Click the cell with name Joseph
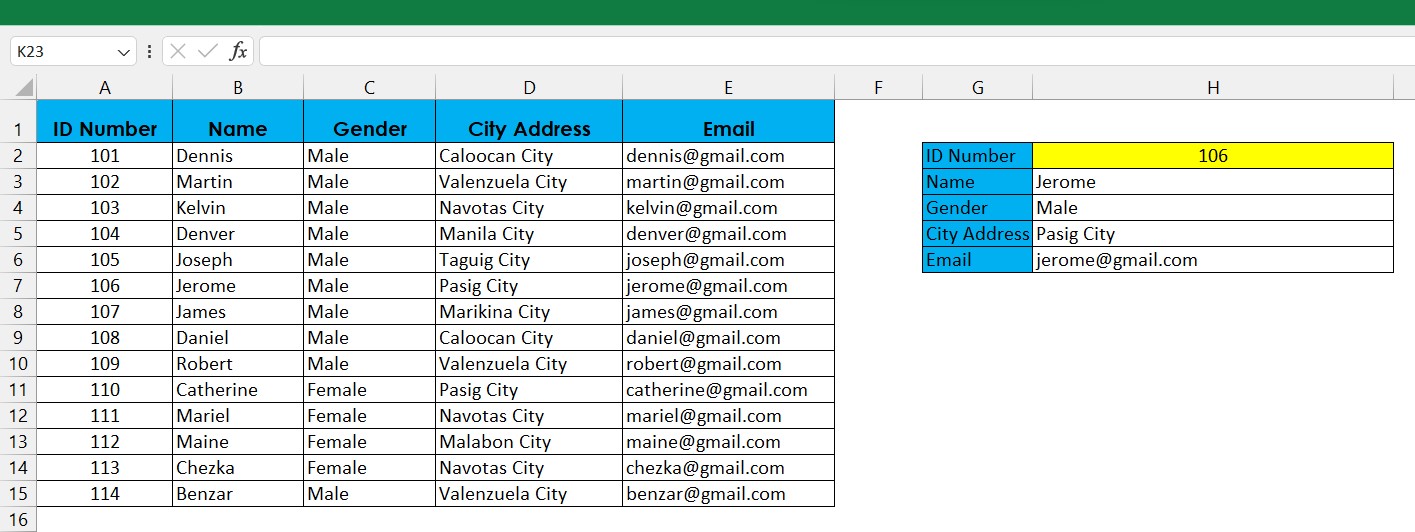The width and height of the screenshot is (1415, 532). pyautogui.click(x=238, y=260)
